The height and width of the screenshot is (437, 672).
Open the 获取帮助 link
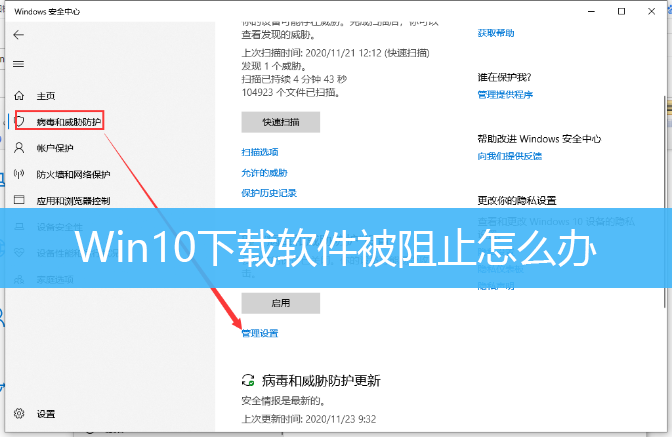click(x=496, y=33)
